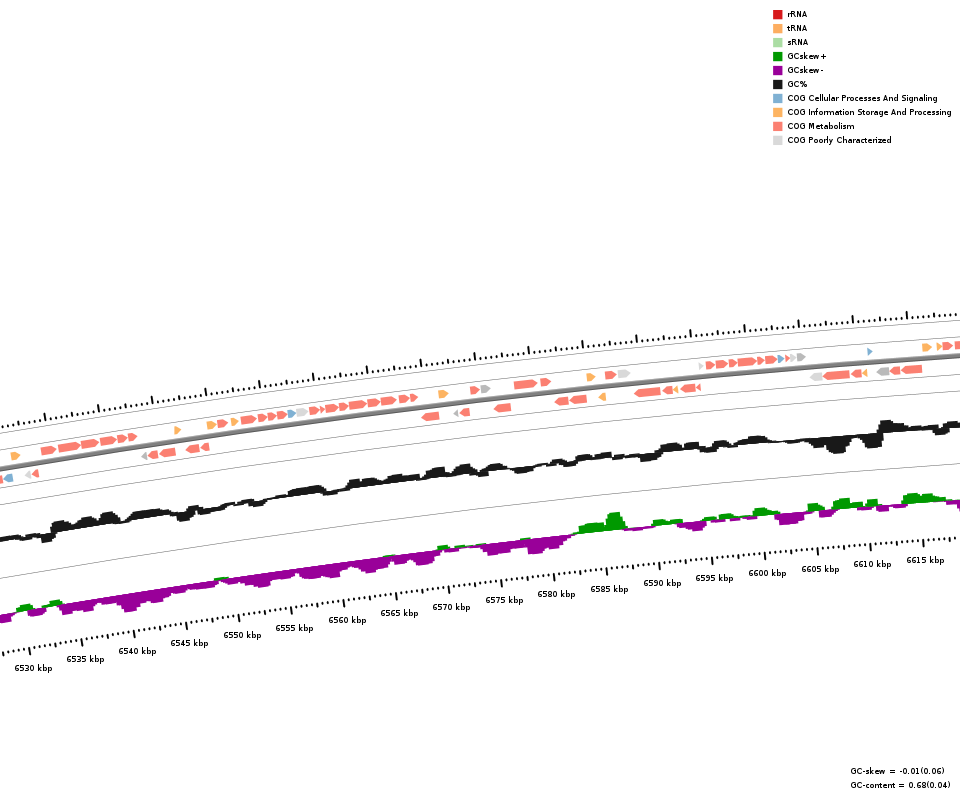960x800 pixels.
Task: Select the COG Information Storage And Processing swatch
Action: [x=777, y=112]
